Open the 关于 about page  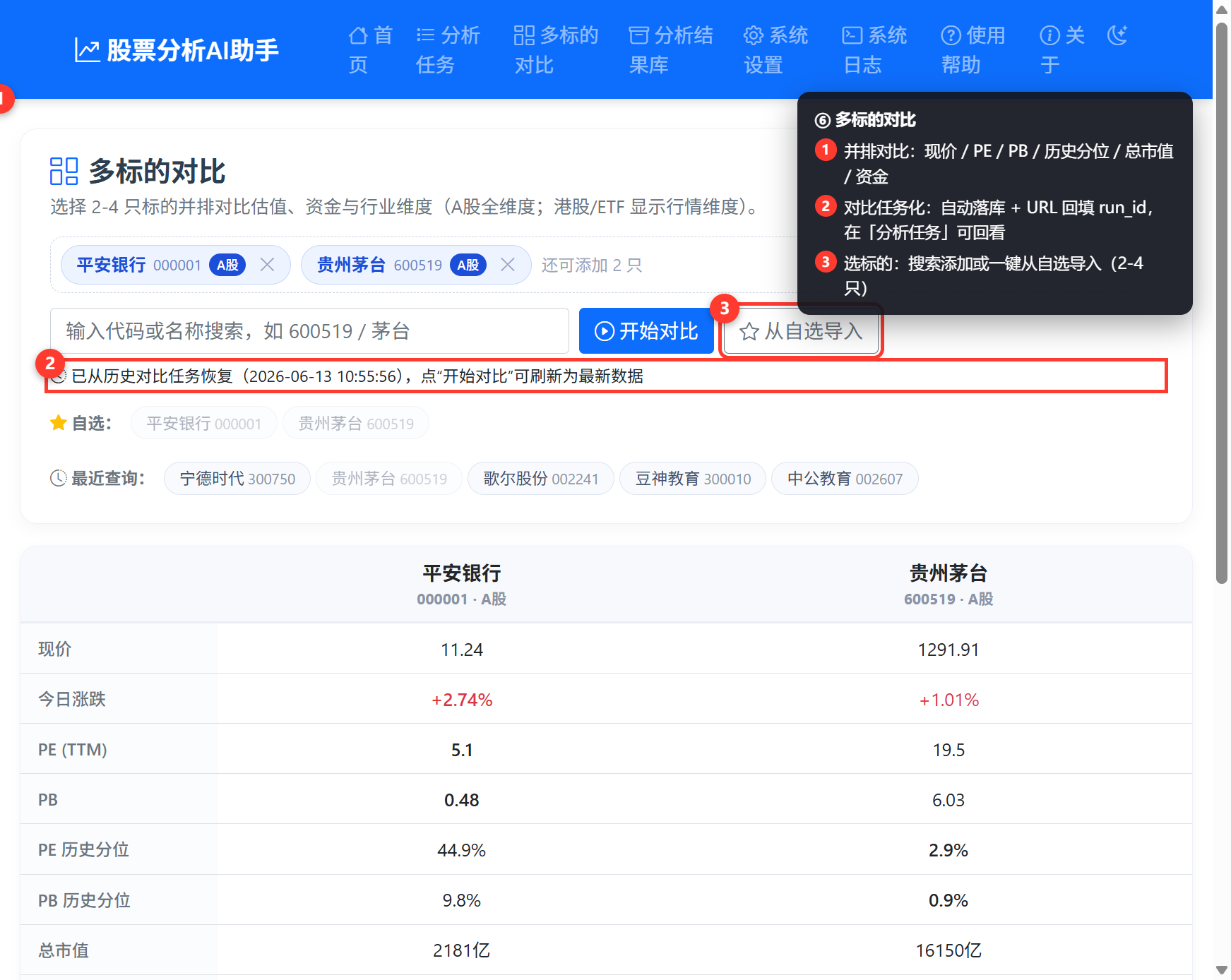pos(1061,49)
